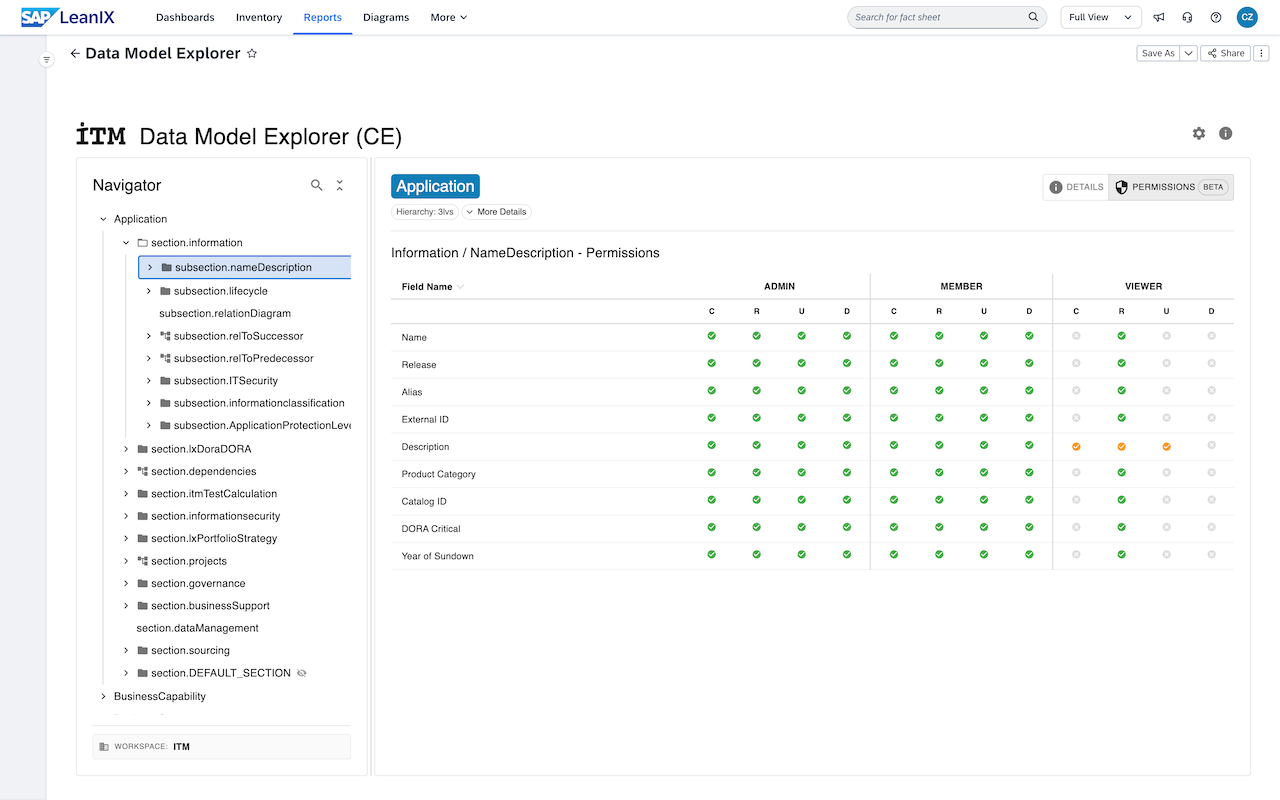The image size is (1280, 800).
Task: Open the report info icon near the gear
Action: click(x=1226, y=133)
